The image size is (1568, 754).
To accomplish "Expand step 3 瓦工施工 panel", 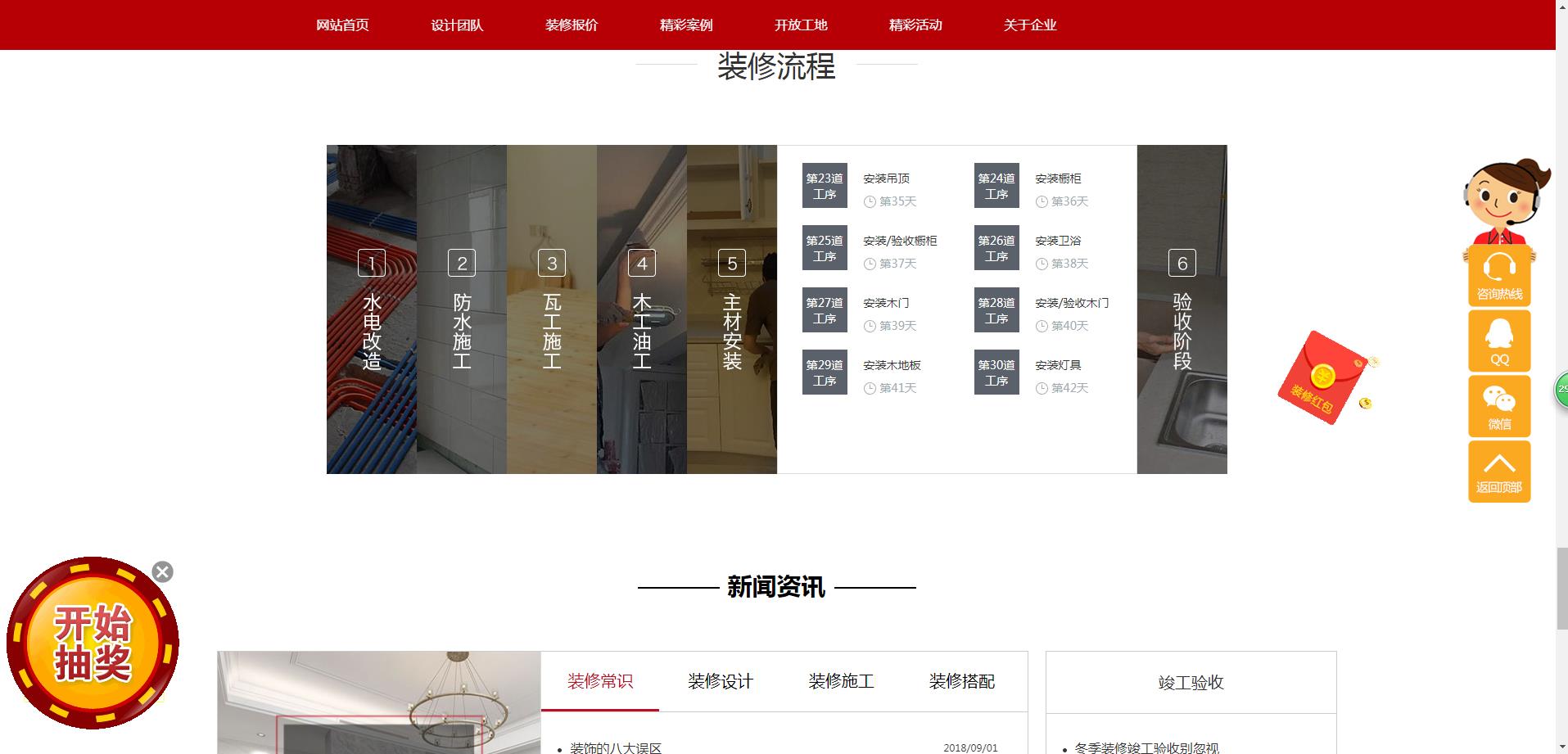I will (x=551, y=309).
